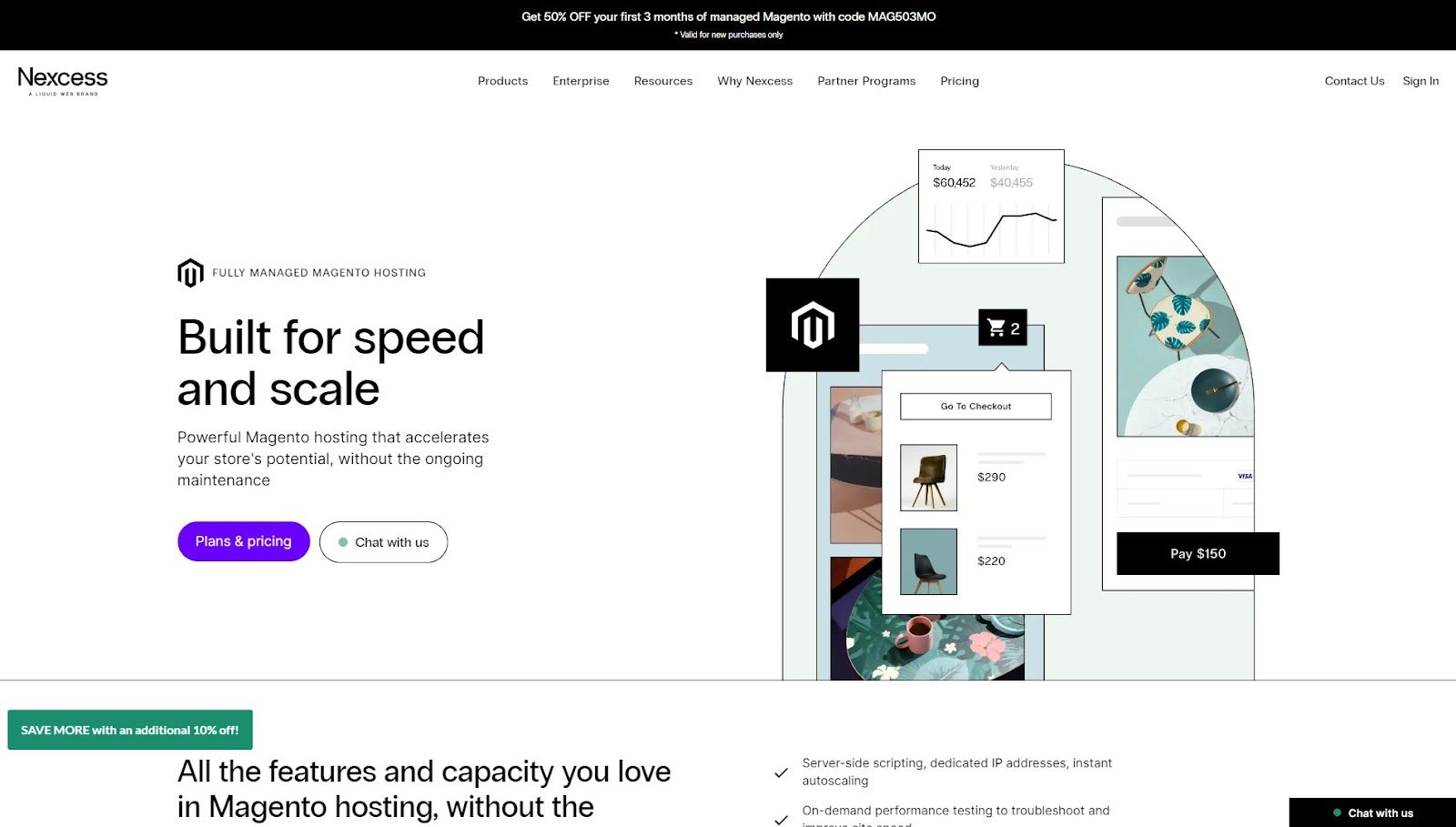Screen dimensions: 1456x827
Task: Click the Built for speed and scale heading
Action: pos(331,363)
